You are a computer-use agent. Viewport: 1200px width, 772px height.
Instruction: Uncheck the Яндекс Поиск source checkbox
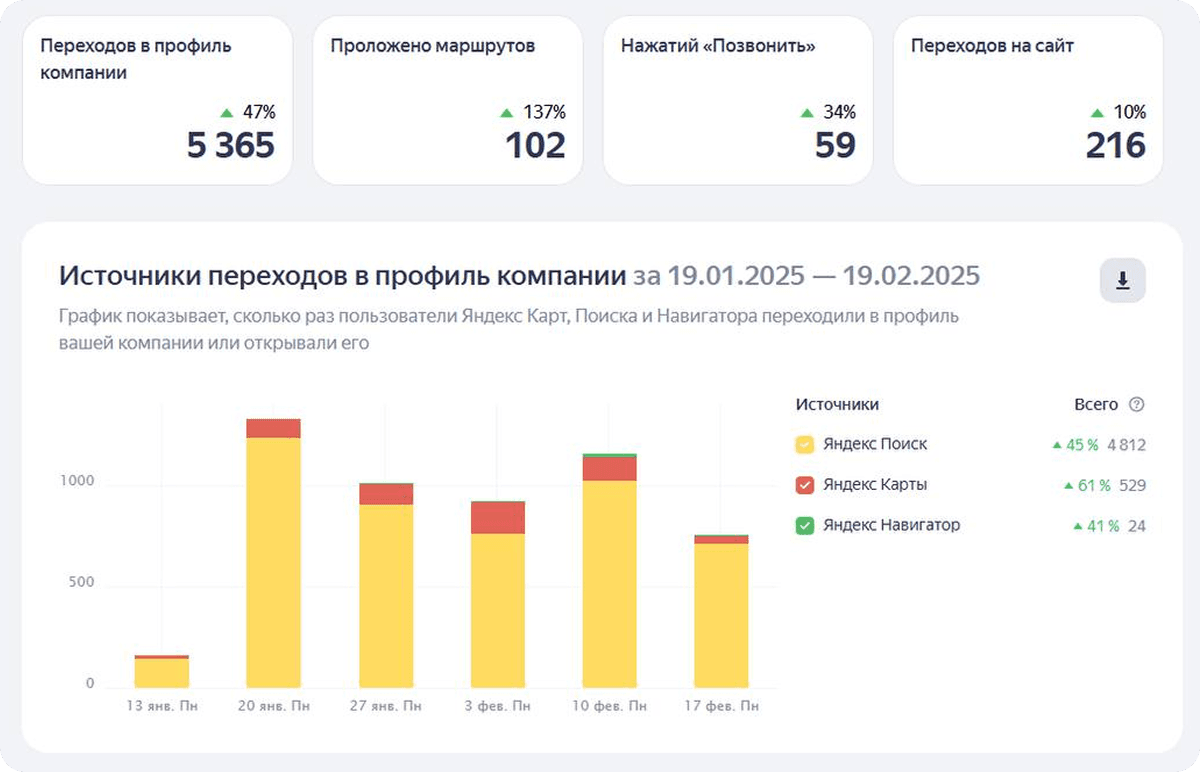coord(805,444)
